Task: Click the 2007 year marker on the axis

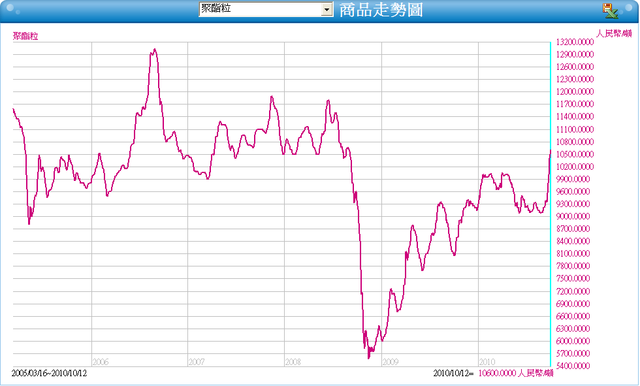Action: click(196, 362)
